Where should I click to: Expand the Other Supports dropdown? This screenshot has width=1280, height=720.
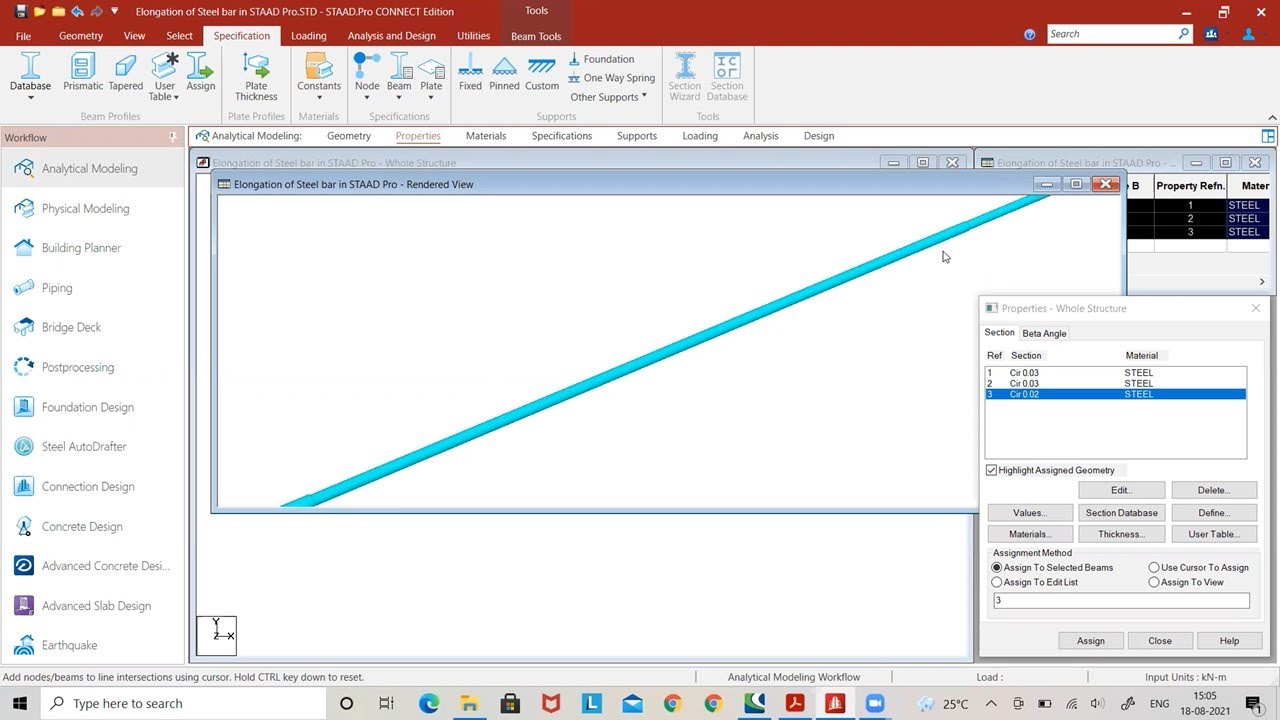(x=609, y=97)
